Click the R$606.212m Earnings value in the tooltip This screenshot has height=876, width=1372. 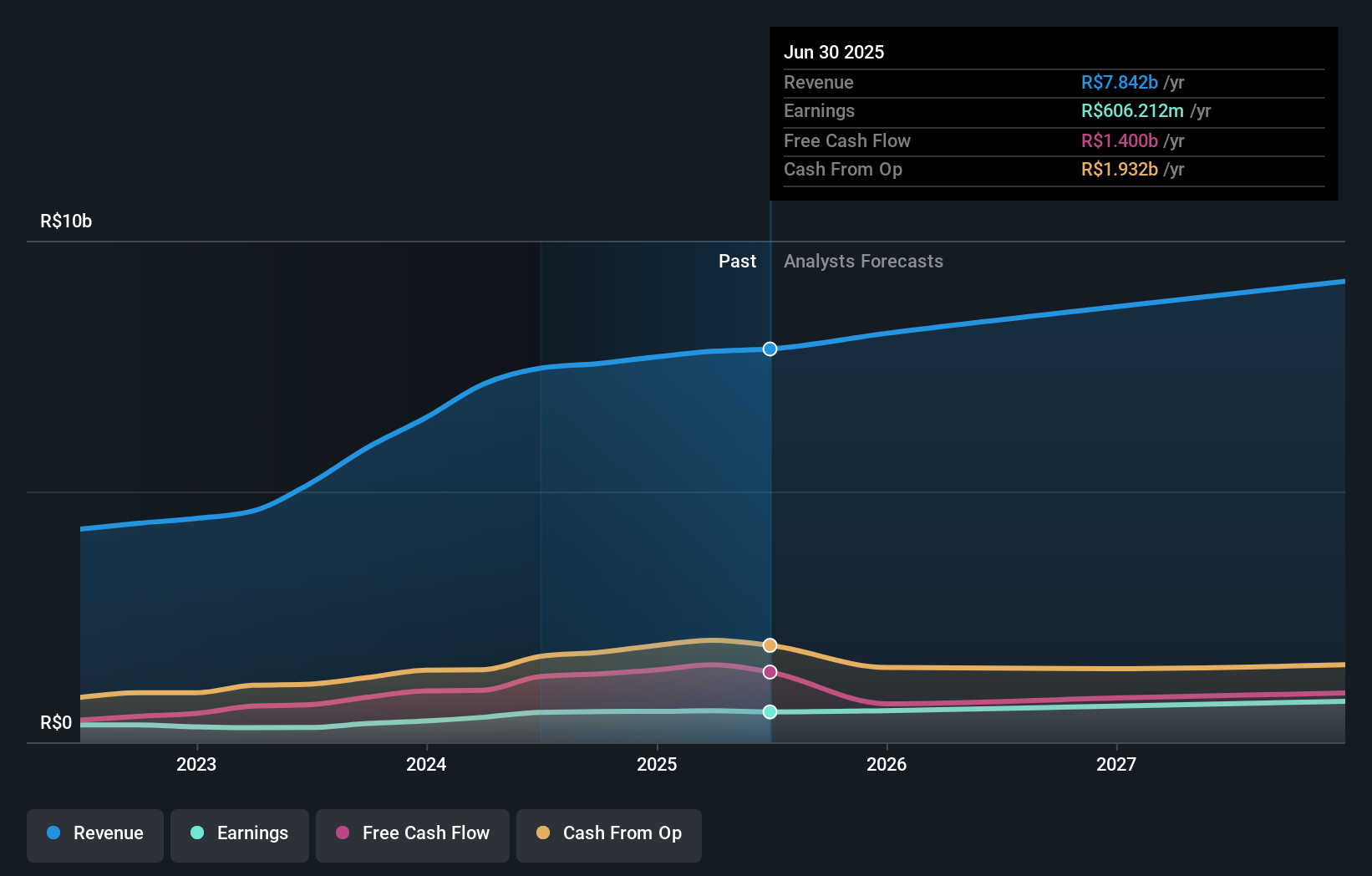click(1131, 110)
